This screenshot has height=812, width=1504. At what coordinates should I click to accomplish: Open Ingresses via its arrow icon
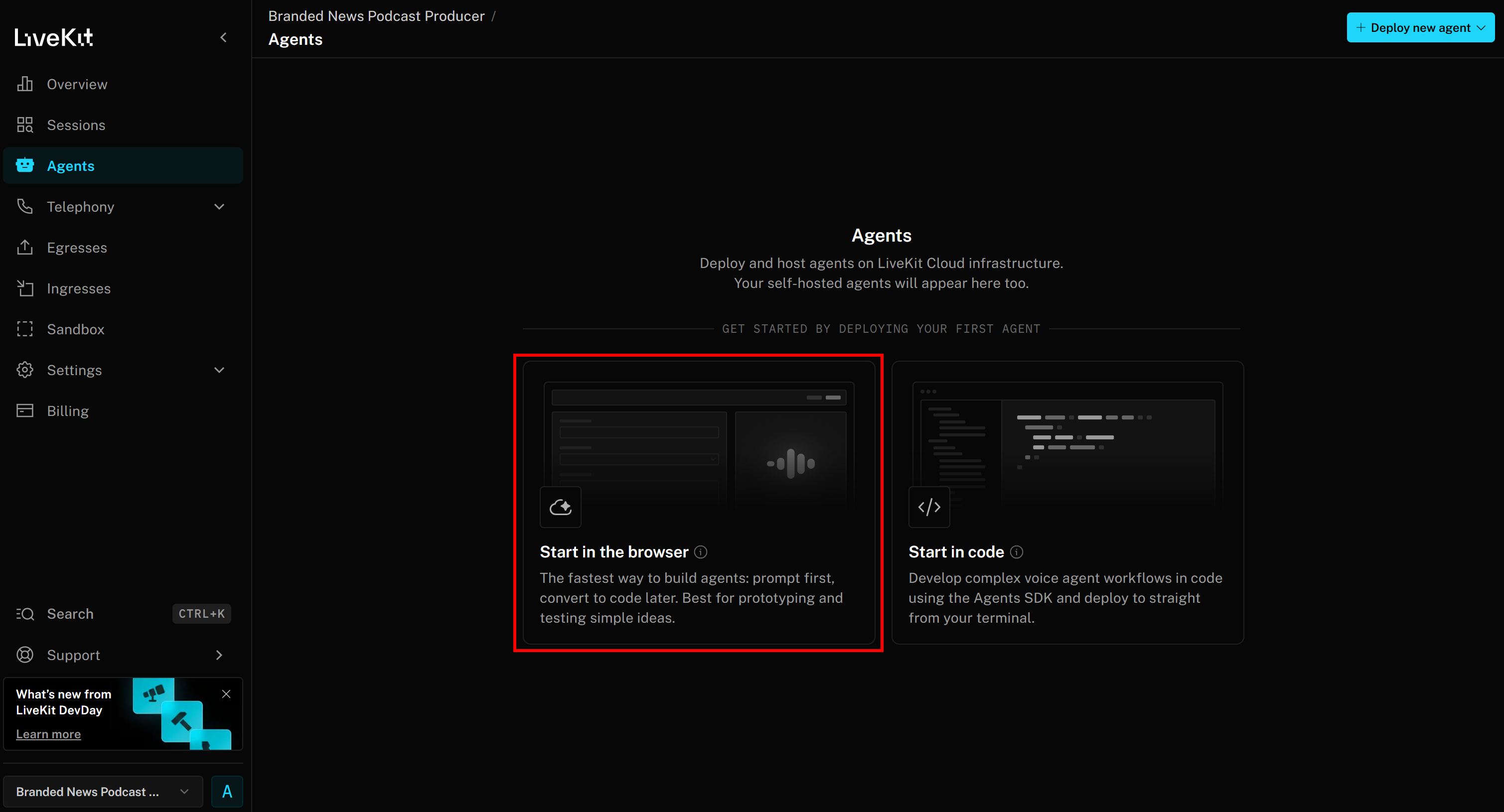[x=24, y=288]
